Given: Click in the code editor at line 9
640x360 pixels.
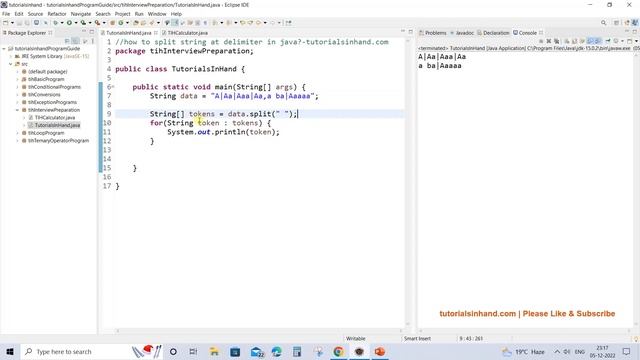Looking at the screenshot, I should 260,114.
